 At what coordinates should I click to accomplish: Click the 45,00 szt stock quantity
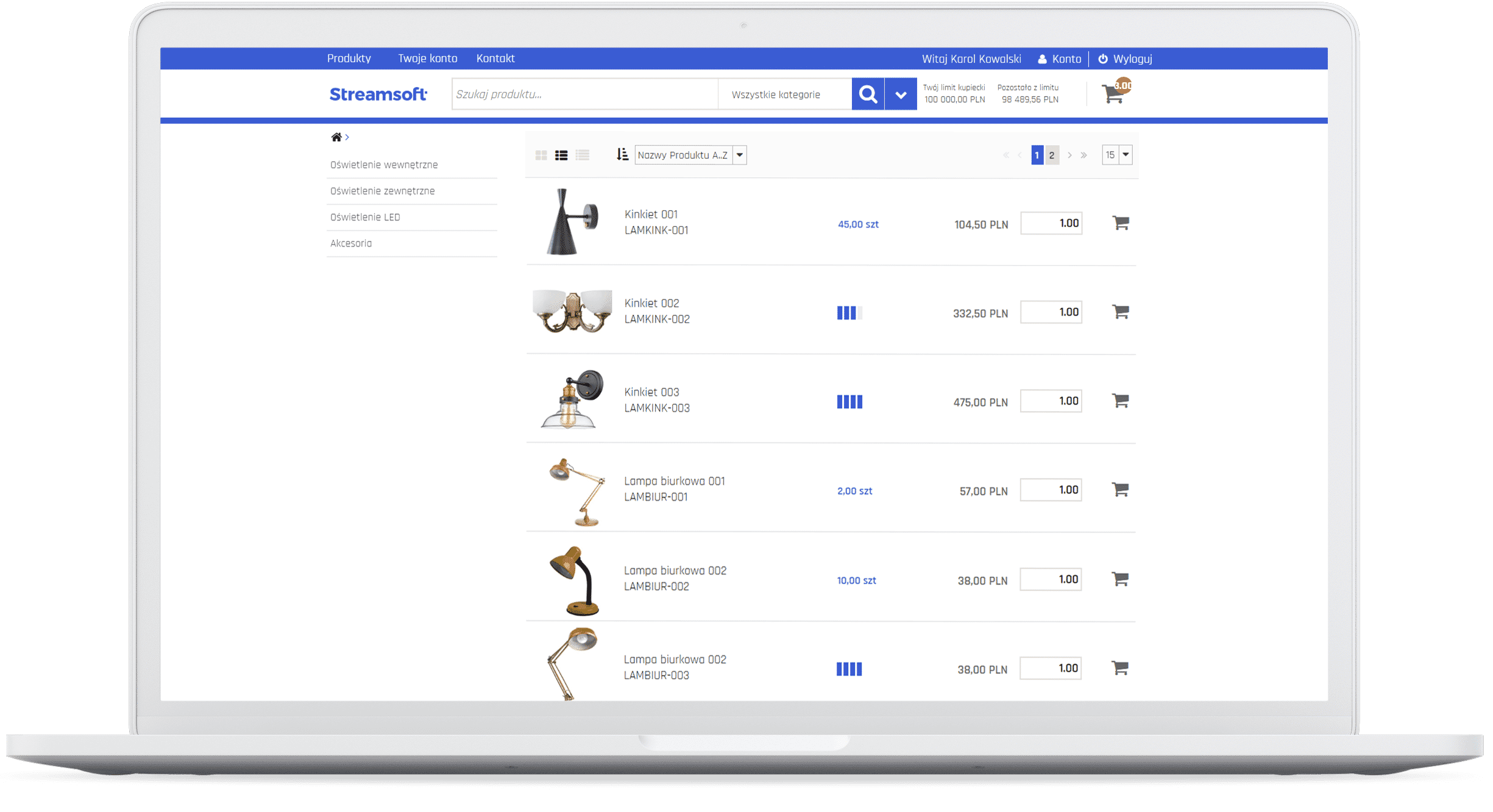click(858, 224)
